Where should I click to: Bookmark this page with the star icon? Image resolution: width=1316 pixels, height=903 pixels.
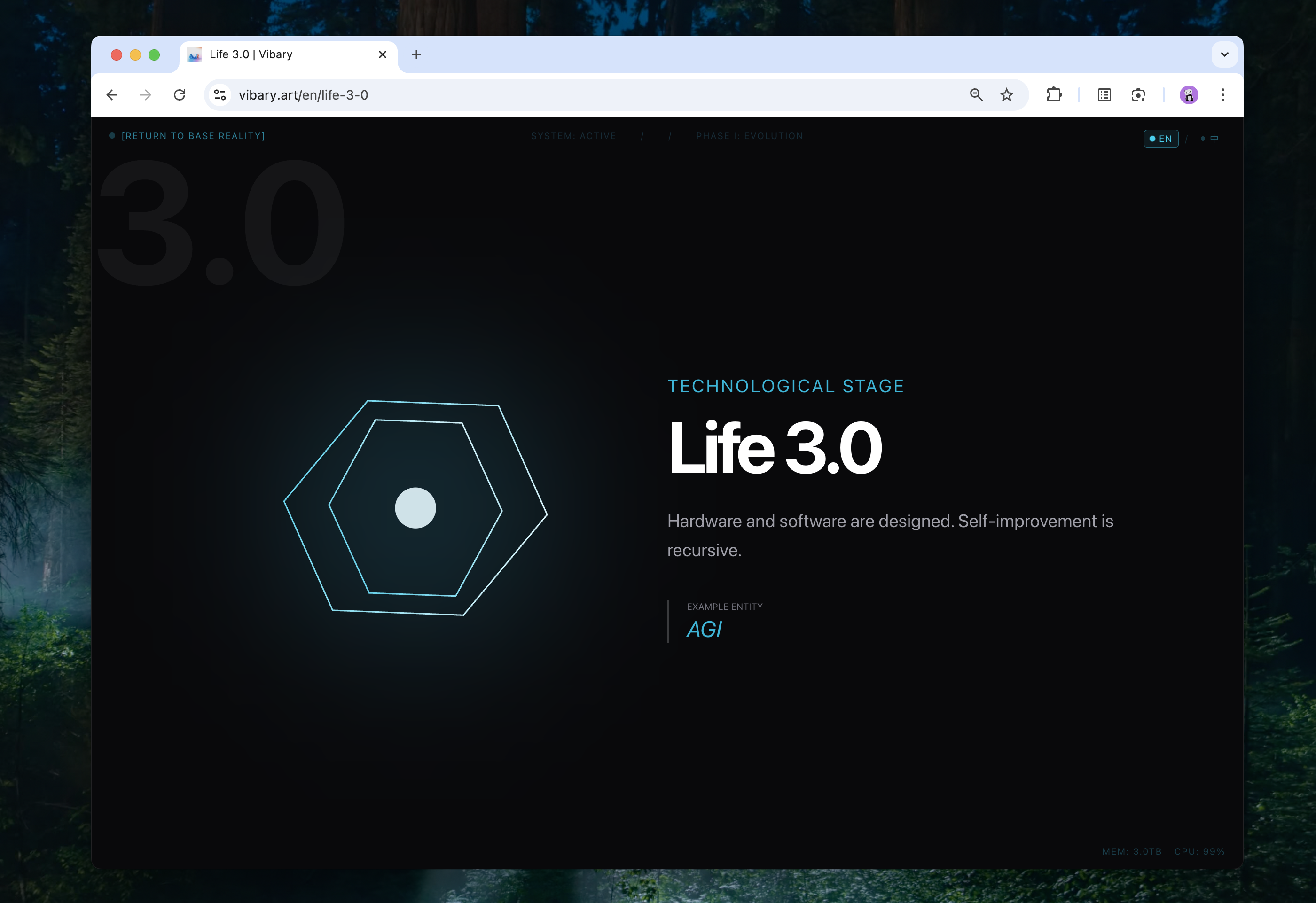coord(1006,95)
